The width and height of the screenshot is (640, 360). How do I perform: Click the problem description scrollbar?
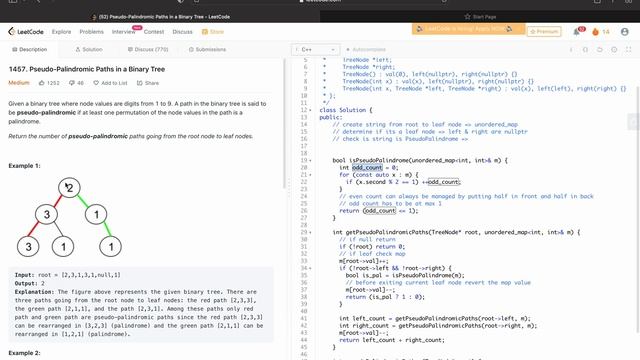[284, 124]
